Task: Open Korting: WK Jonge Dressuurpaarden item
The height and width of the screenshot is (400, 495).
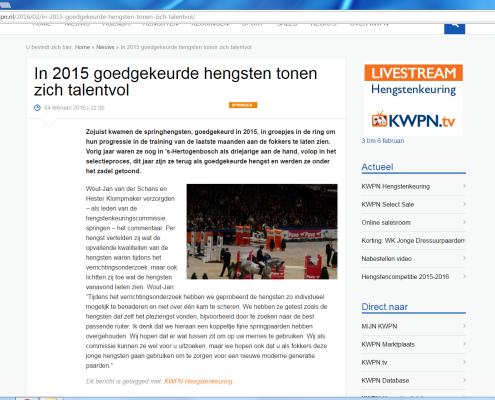Action: [x=413, y=241]
